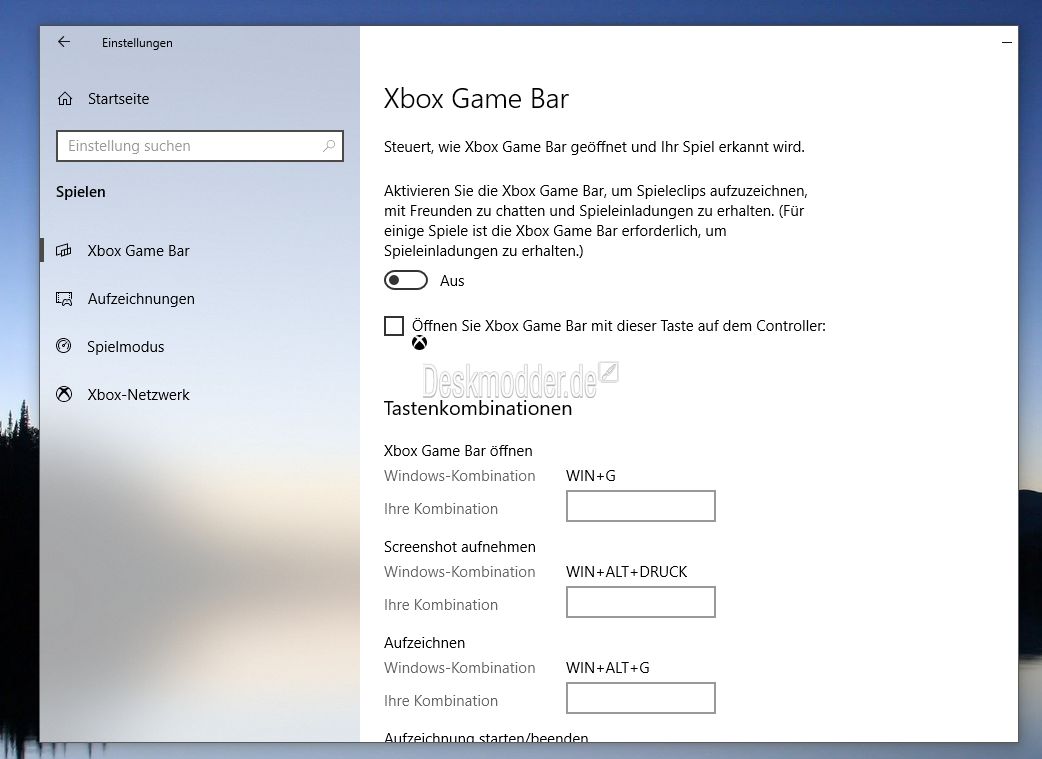Select the Spielmodus gauge icon
The width and height of the screenshot is (1042, 759).
64,346
